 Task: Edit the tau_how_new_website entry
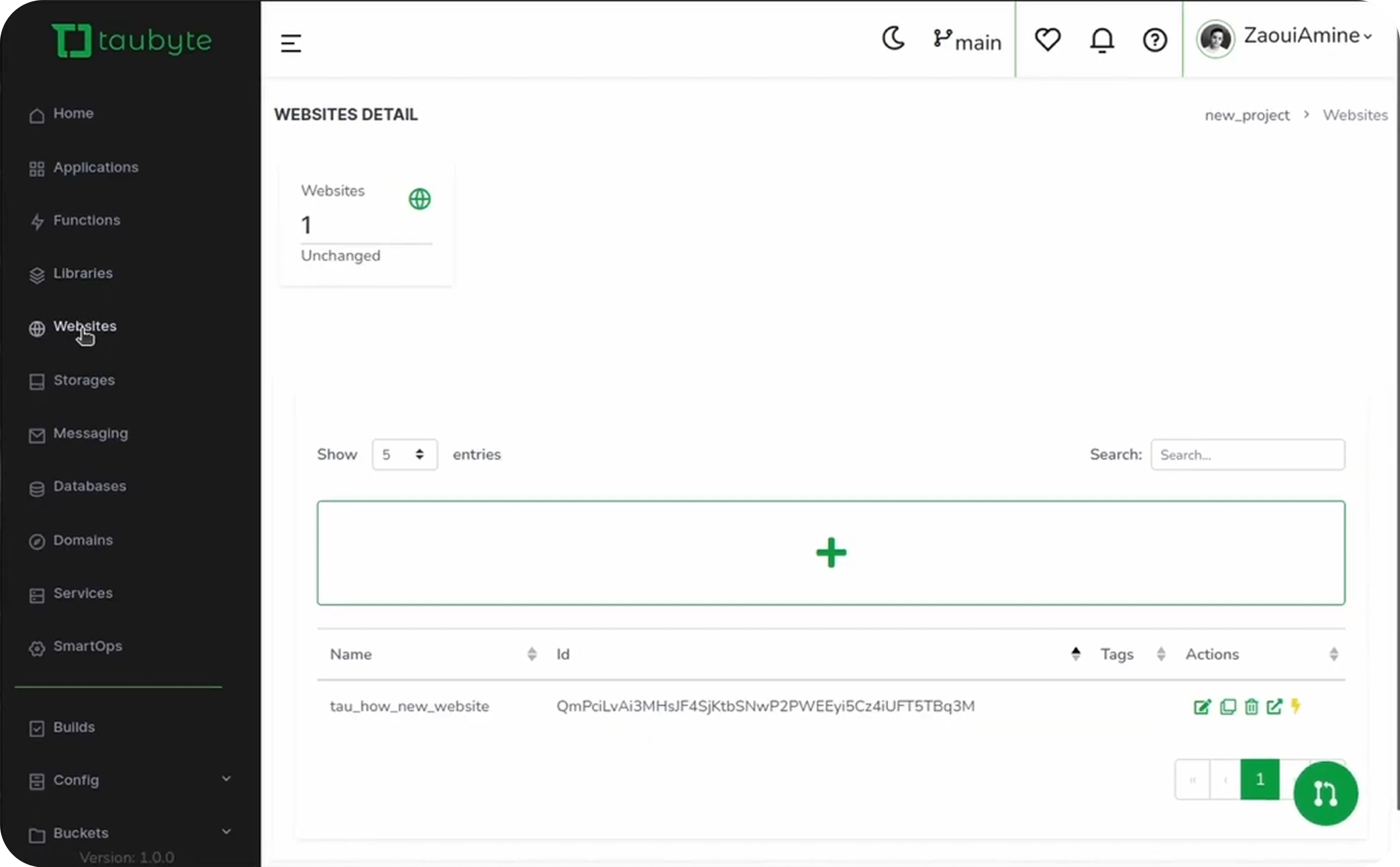coord(1202,707)
